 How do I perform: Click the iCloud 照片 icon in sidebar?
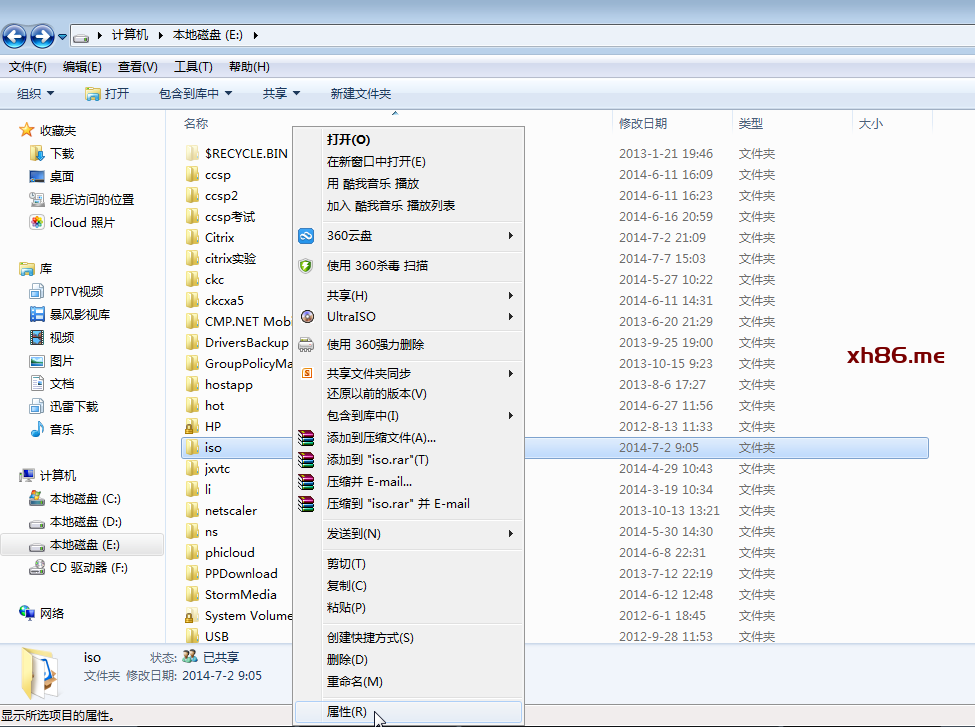(x=37, y=223)
